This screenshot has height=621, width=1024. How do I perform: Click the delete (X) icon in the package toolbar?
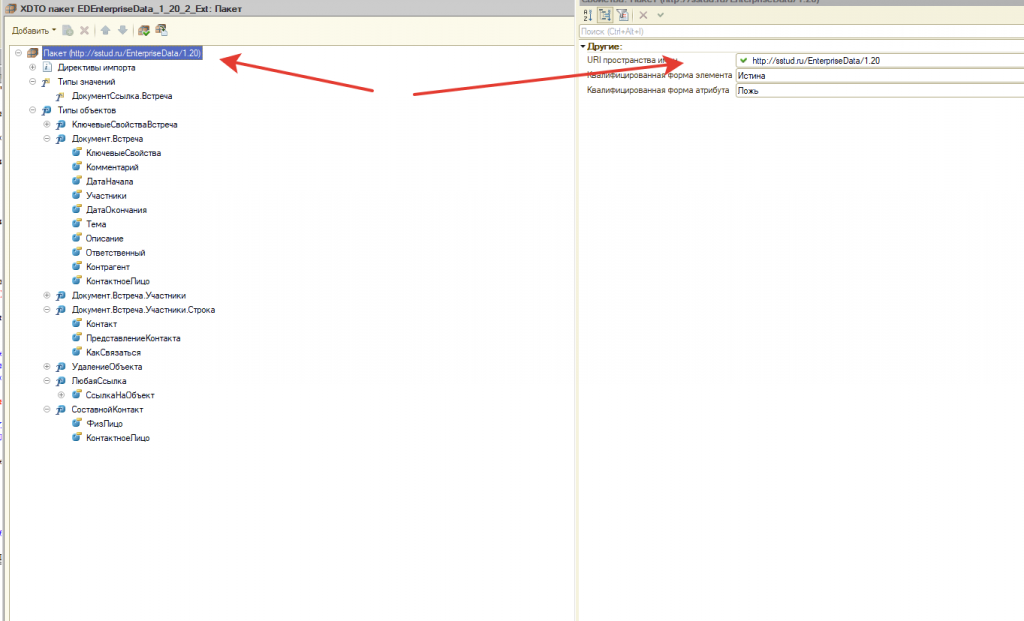tap(84, 30)
